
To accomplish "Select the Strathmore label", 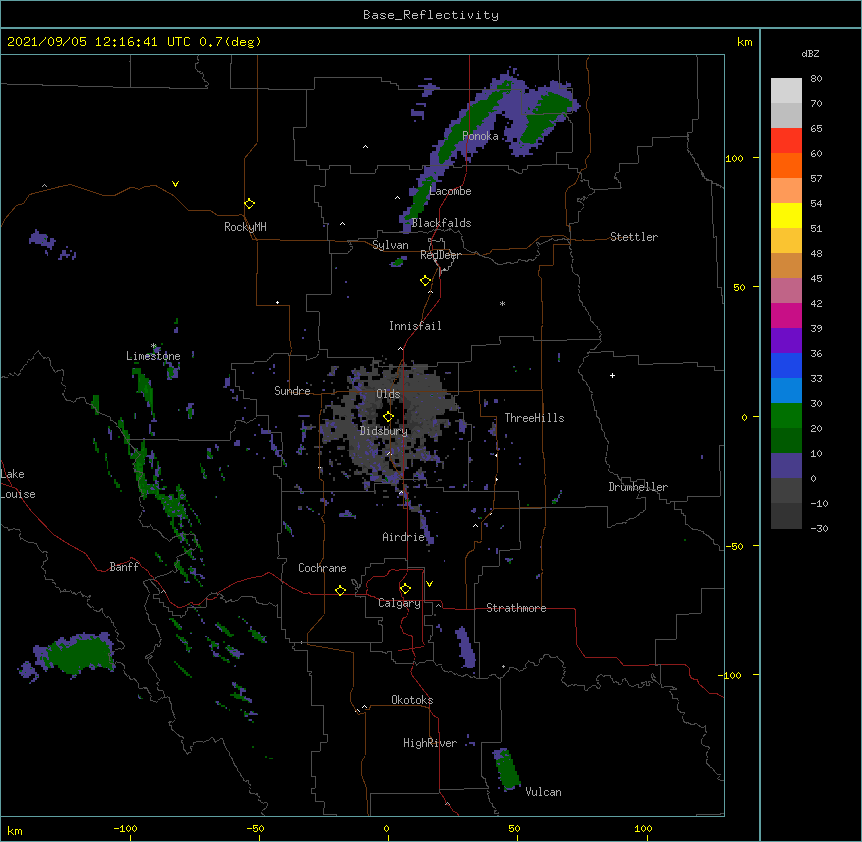I will [x=516, y=608].
